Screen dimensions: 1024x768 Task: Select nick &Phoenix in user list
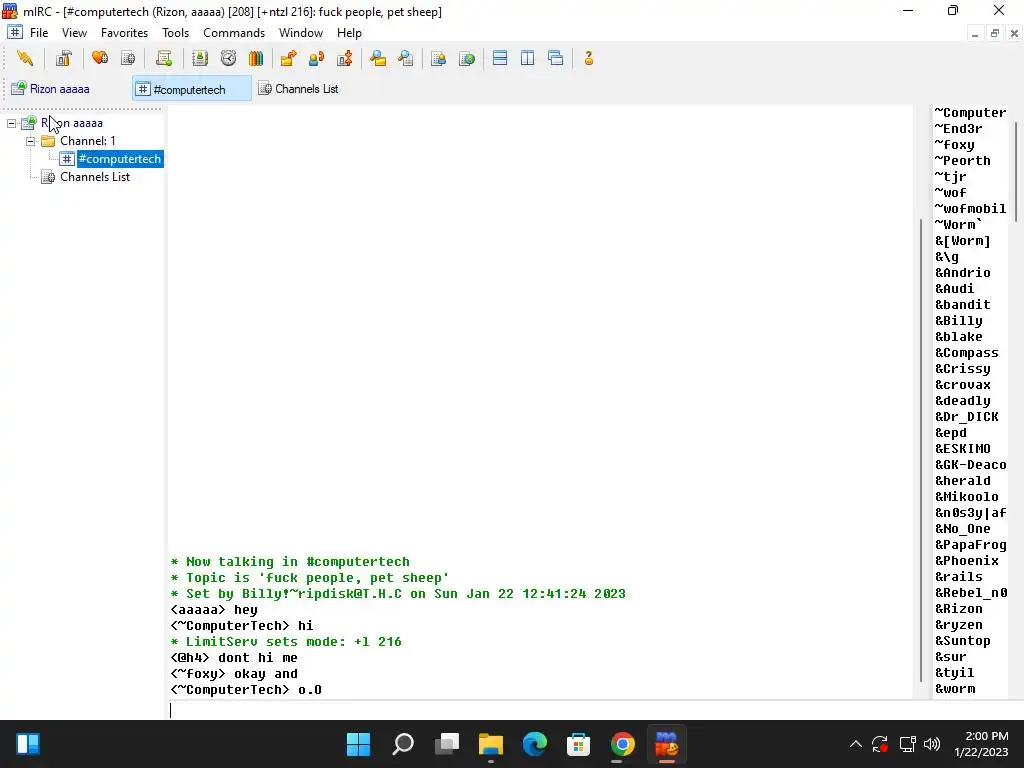tap(967, 561)
